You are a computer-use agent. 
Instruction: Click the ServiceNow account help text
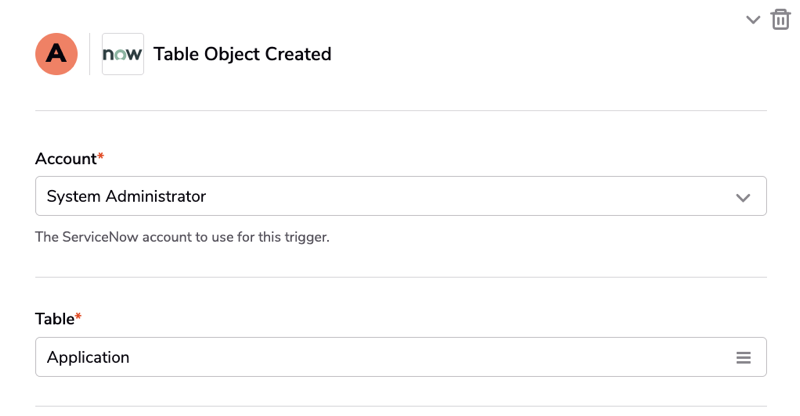tap(182, 237)
